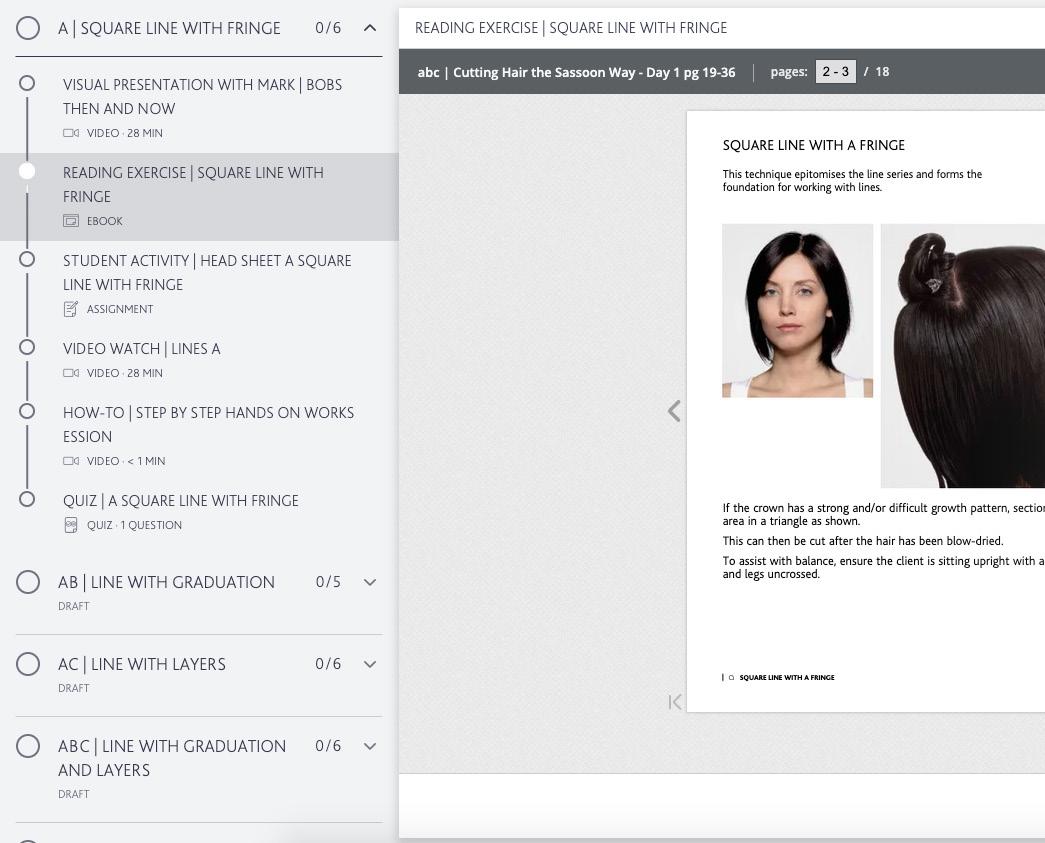Open Student Activity | Head Sheet A assignment
The height and width of the screenshot is (843, 1045).
click(x=207, y=273)
